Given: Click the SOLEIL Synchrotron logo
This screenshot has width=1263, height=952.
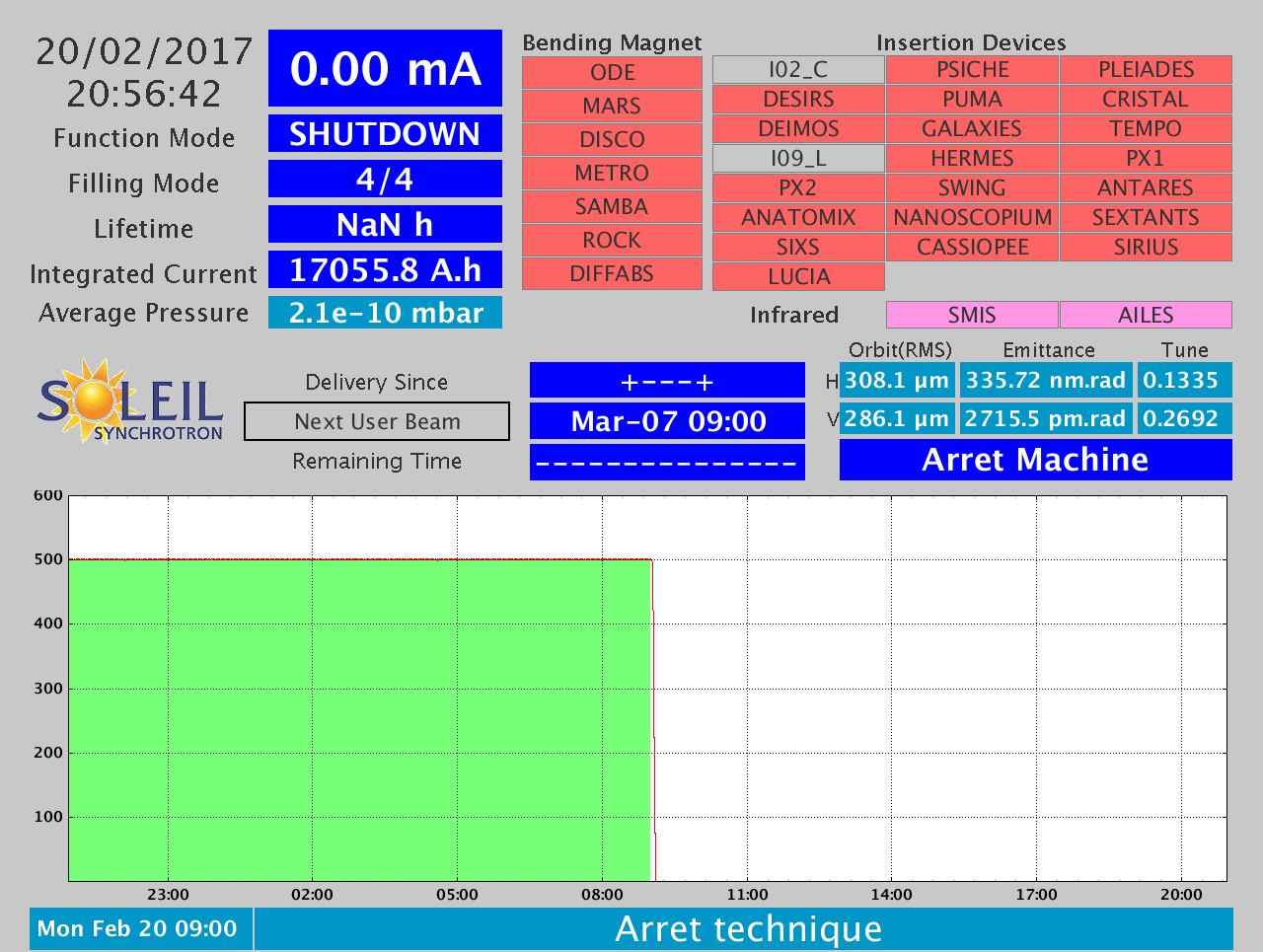Looking at the screenshot, I should coord(130,401).
